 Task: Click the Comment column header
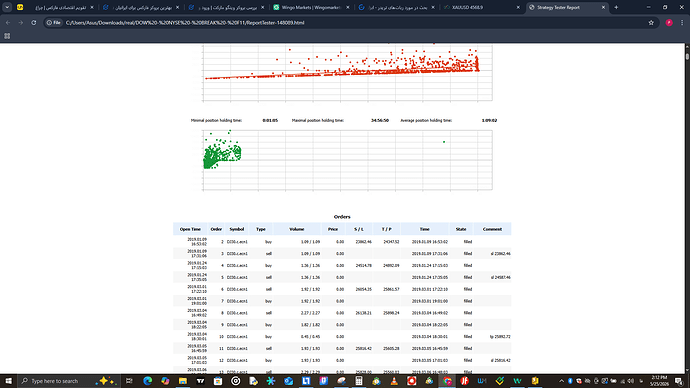click(492, 229)
